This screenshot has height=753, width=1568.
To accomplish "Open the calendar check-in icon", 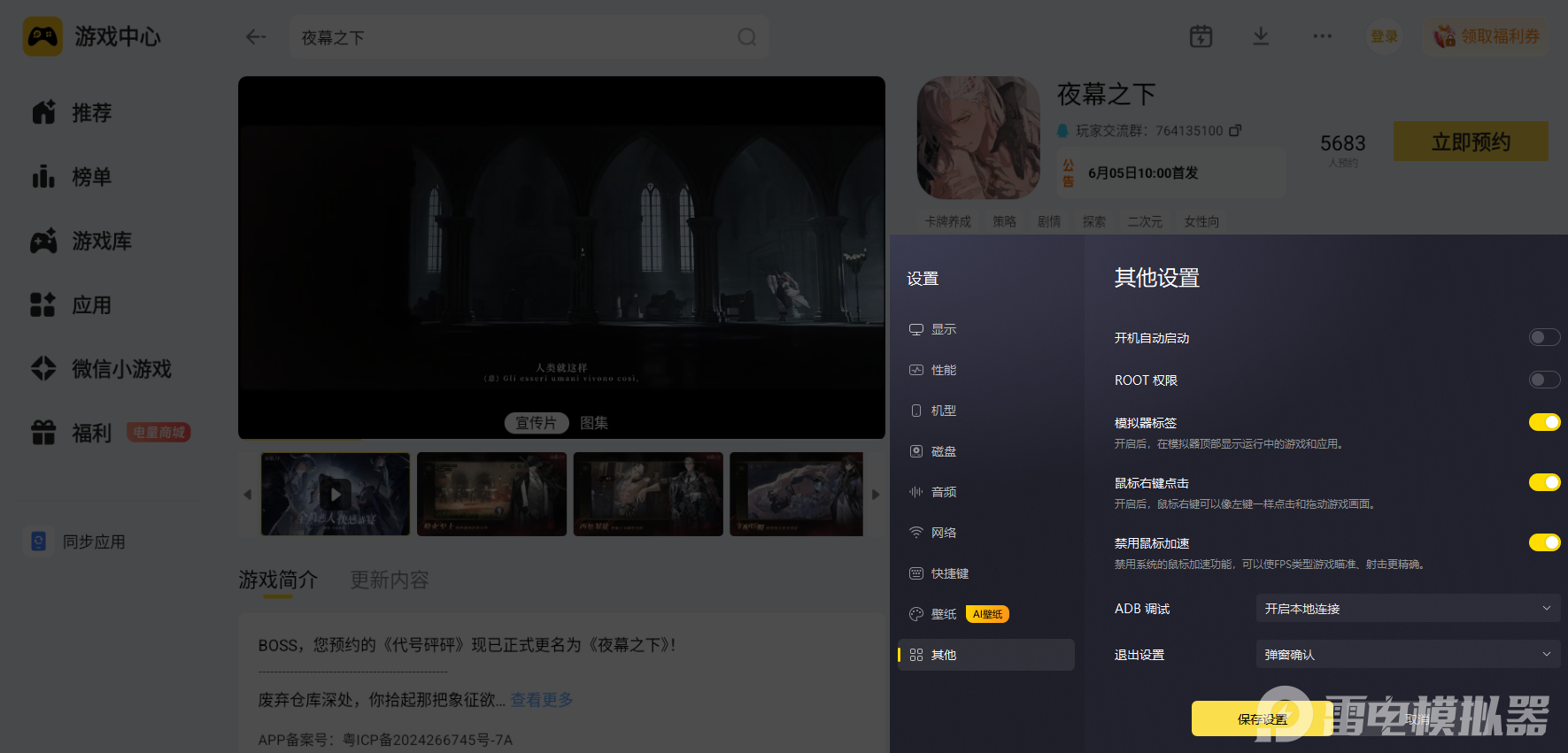I will pyautogui.click(x=1201, y=36).
